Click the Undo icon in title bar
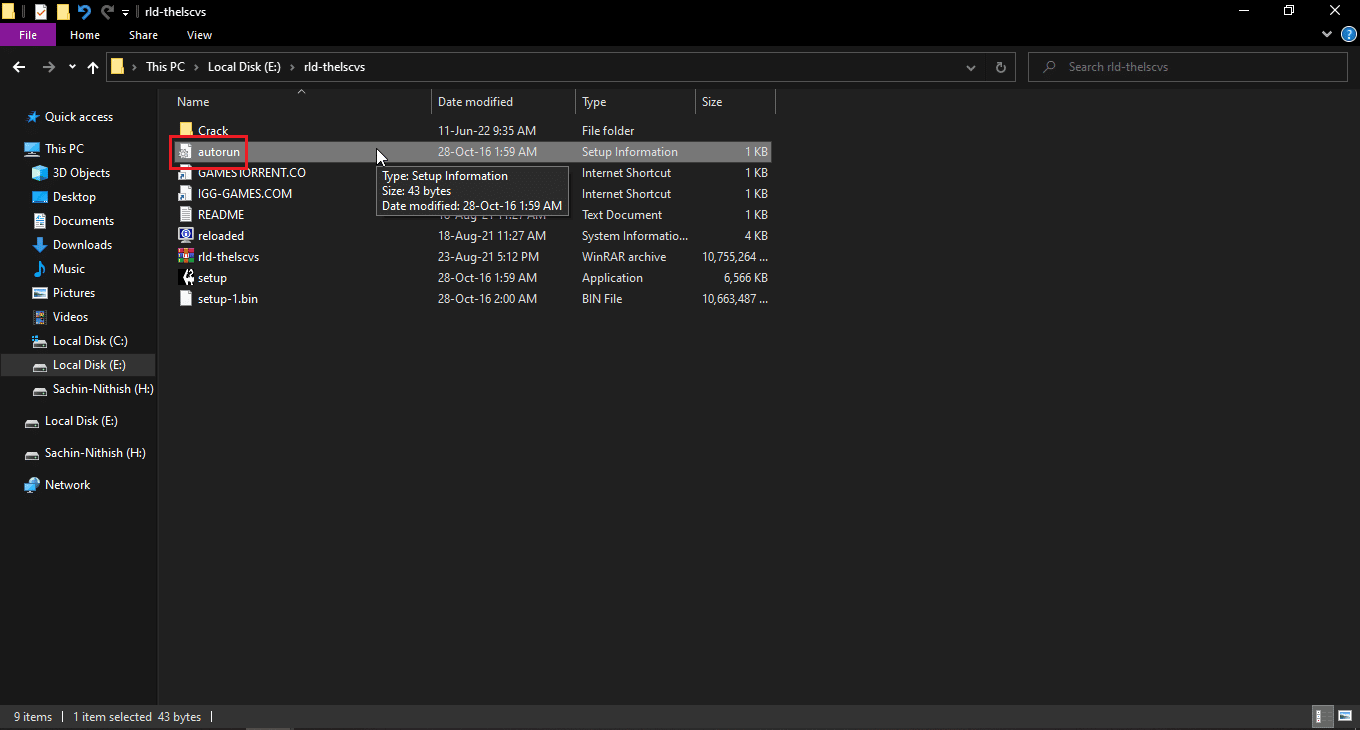The image size is (1360, 730). coord(84,12)
